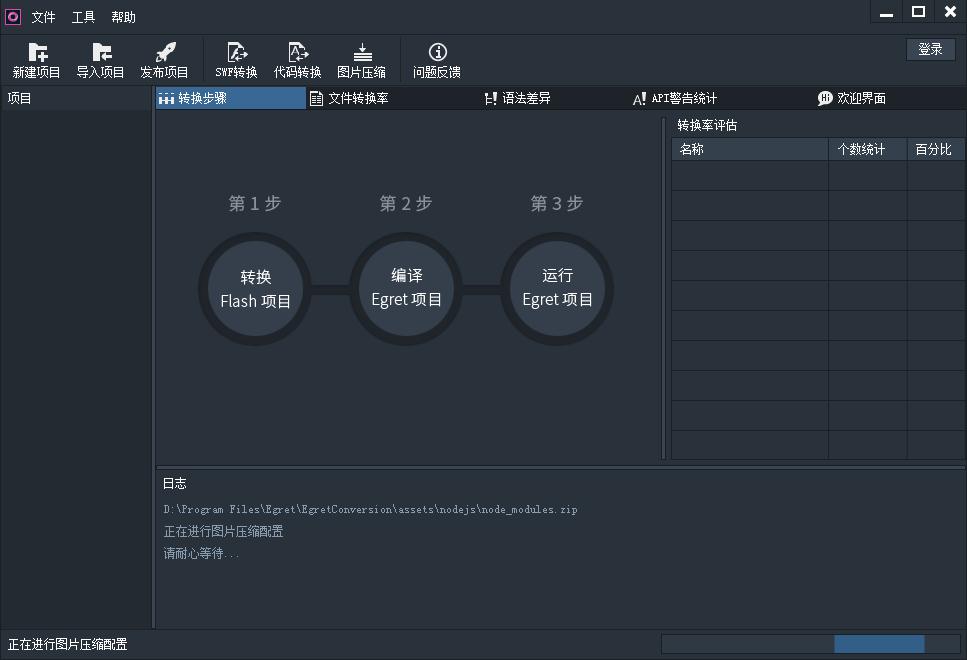Open the 帮助 menu
Screen dimensions: 967x660
tap(123, 17)
